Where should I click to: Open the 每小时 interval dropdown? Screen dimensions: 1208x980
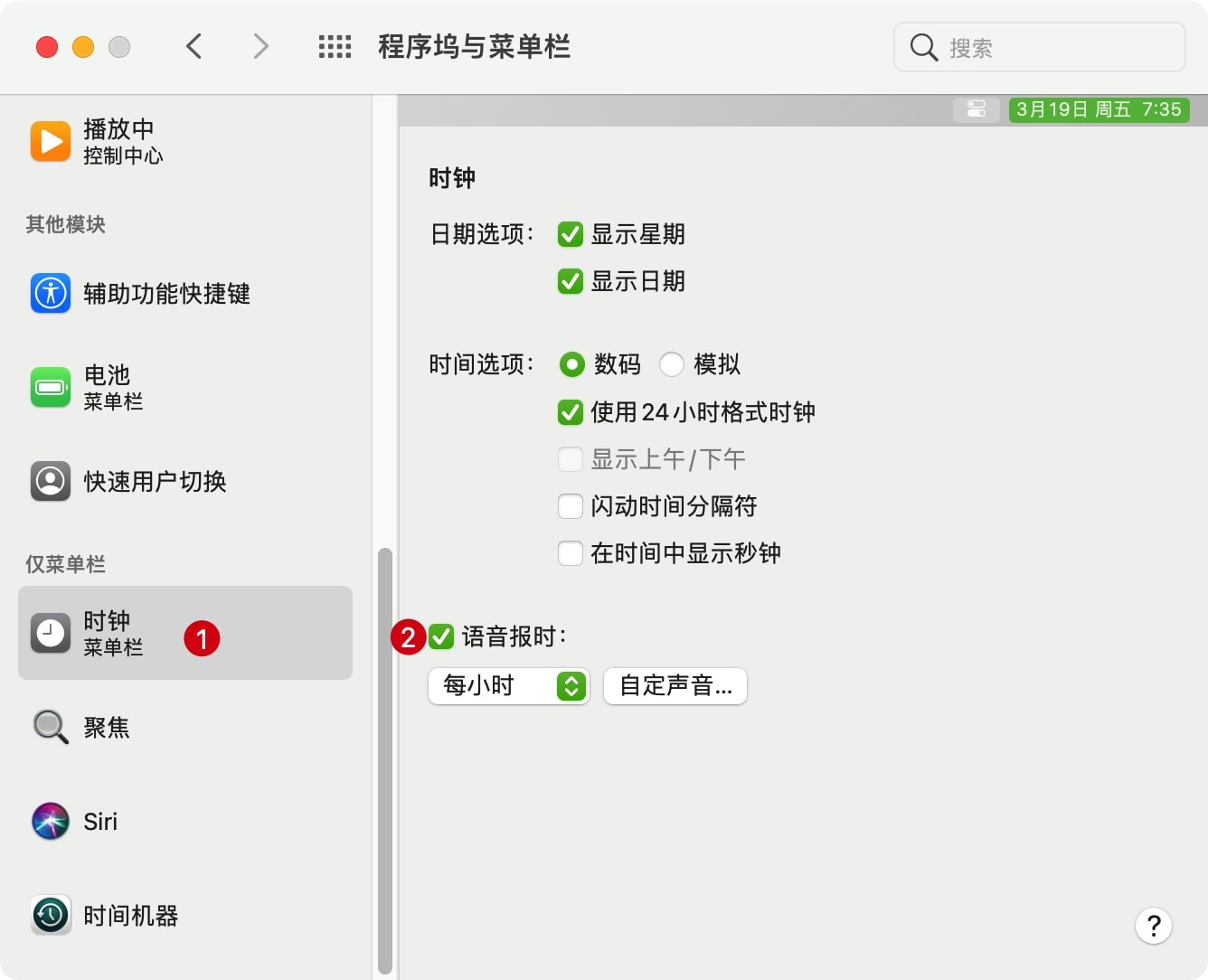click(x=509, y=686)
